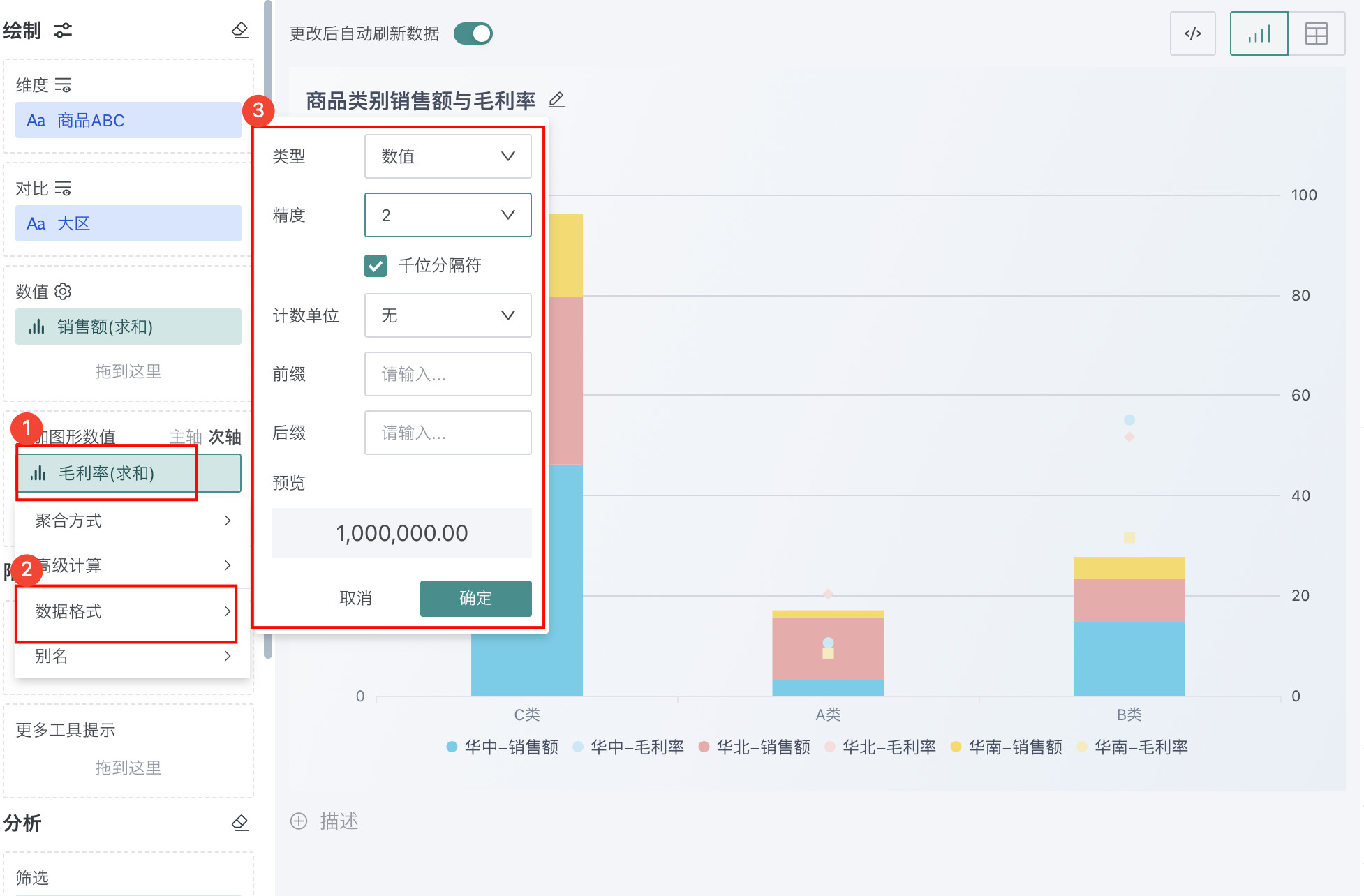1364x896 pixels.
Task: Click the 确定 button
Action: 475,598
